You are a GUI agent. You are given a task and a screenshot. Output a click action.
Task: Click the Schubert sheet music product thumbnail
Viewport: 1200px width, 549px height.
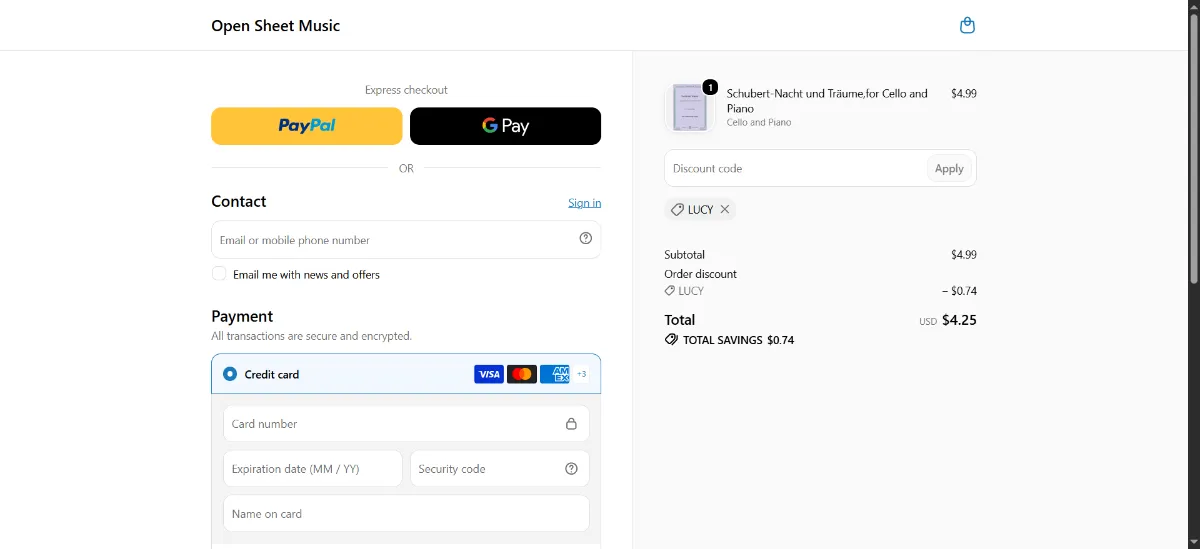[x=691, y=108]
